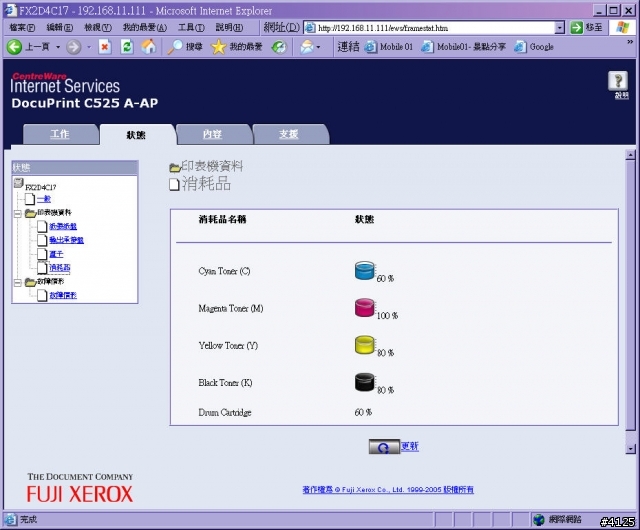
Task: Open the 消耗品 tree link
Action: [60, 268]
